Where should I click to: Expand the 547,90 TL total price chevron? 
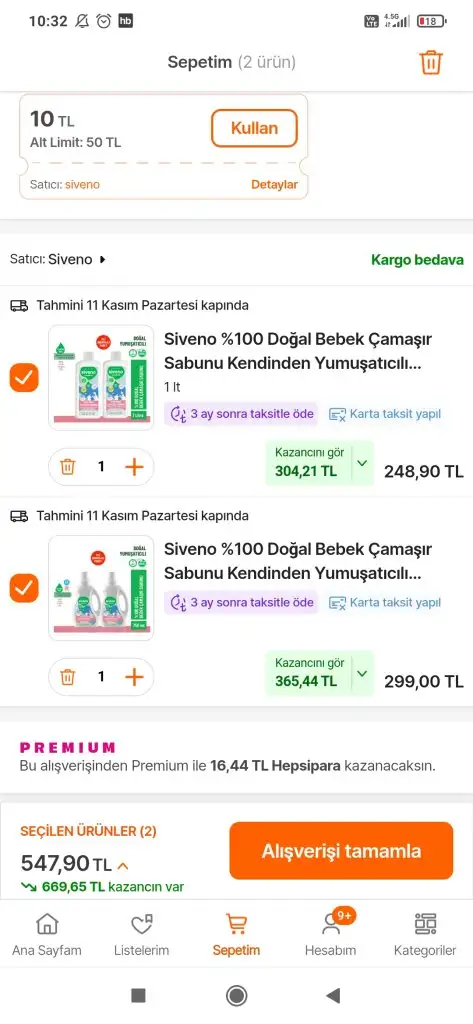(123, 866)
